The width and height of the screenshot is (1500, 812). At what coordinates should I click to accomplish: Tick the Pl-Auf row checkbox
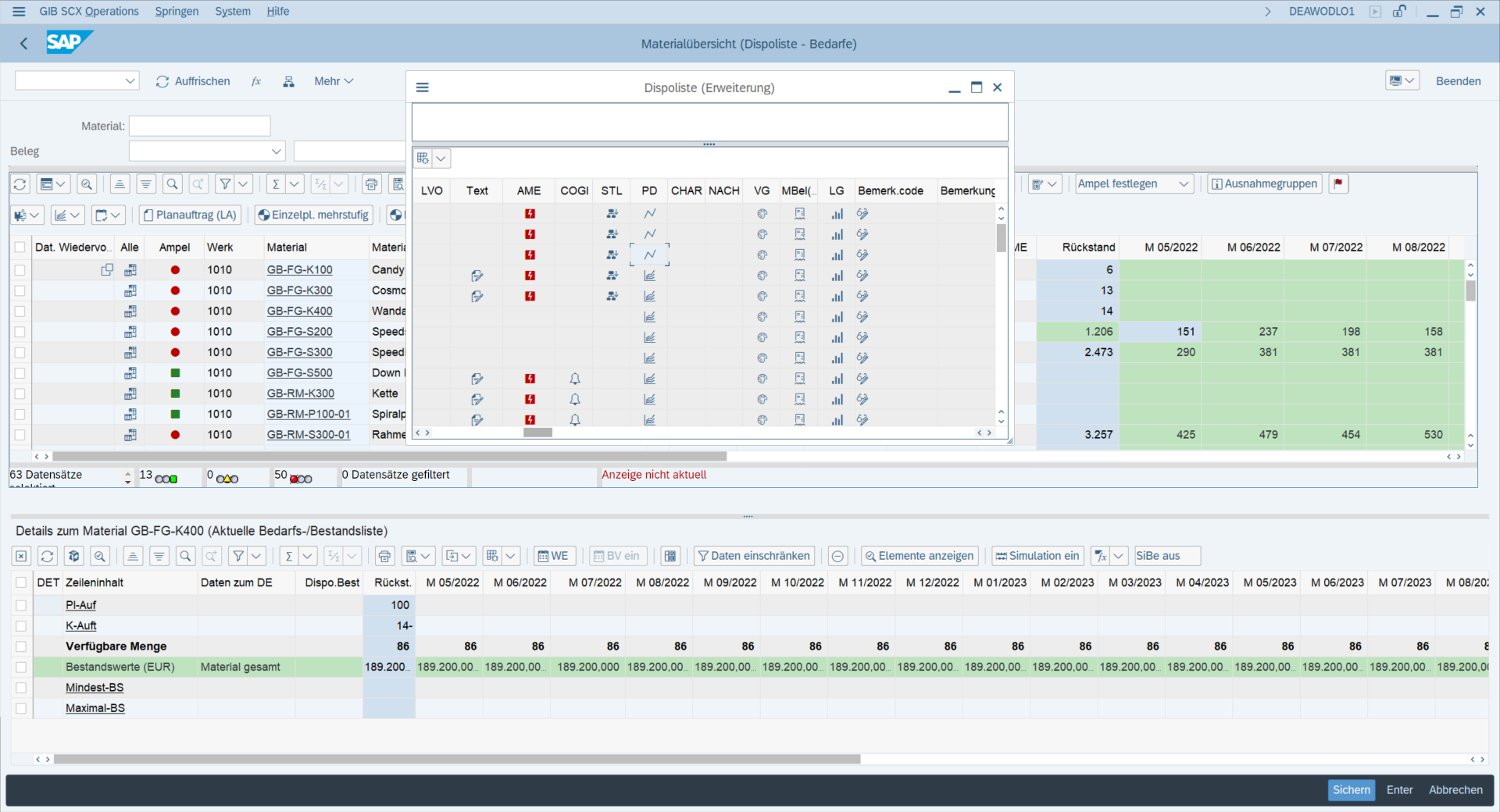pyautogui.click(x=21, y=605)
